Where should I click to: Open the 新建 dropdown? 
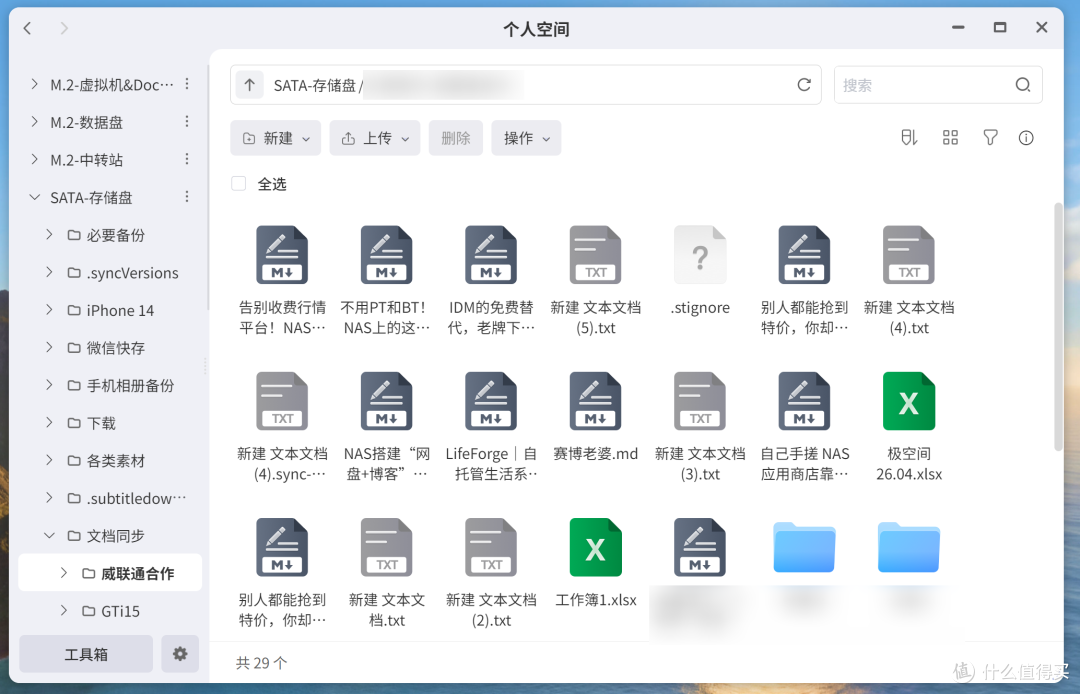pos(276,138)
